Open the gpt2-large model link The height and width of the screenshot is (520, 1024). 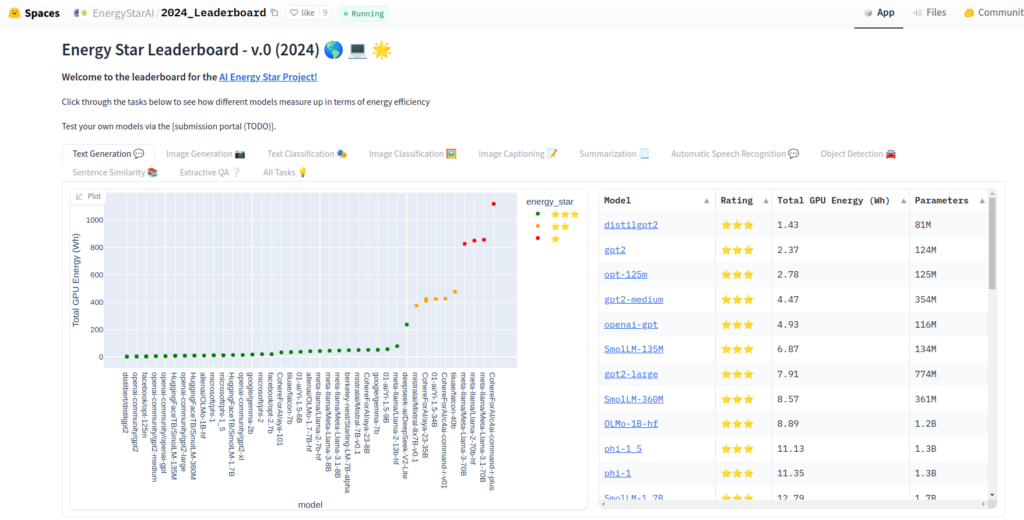pyautogui.click(x=631, y=374)
